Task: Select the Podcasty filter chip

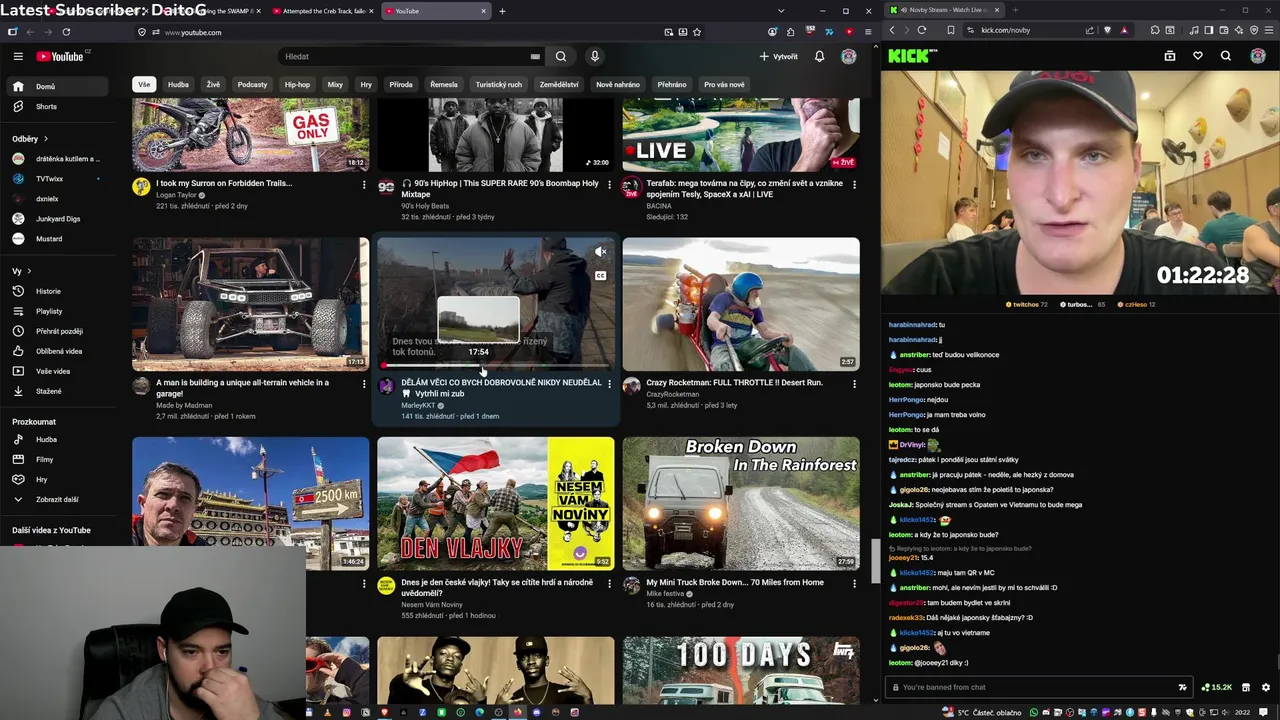Action: (x=252, y=85)
